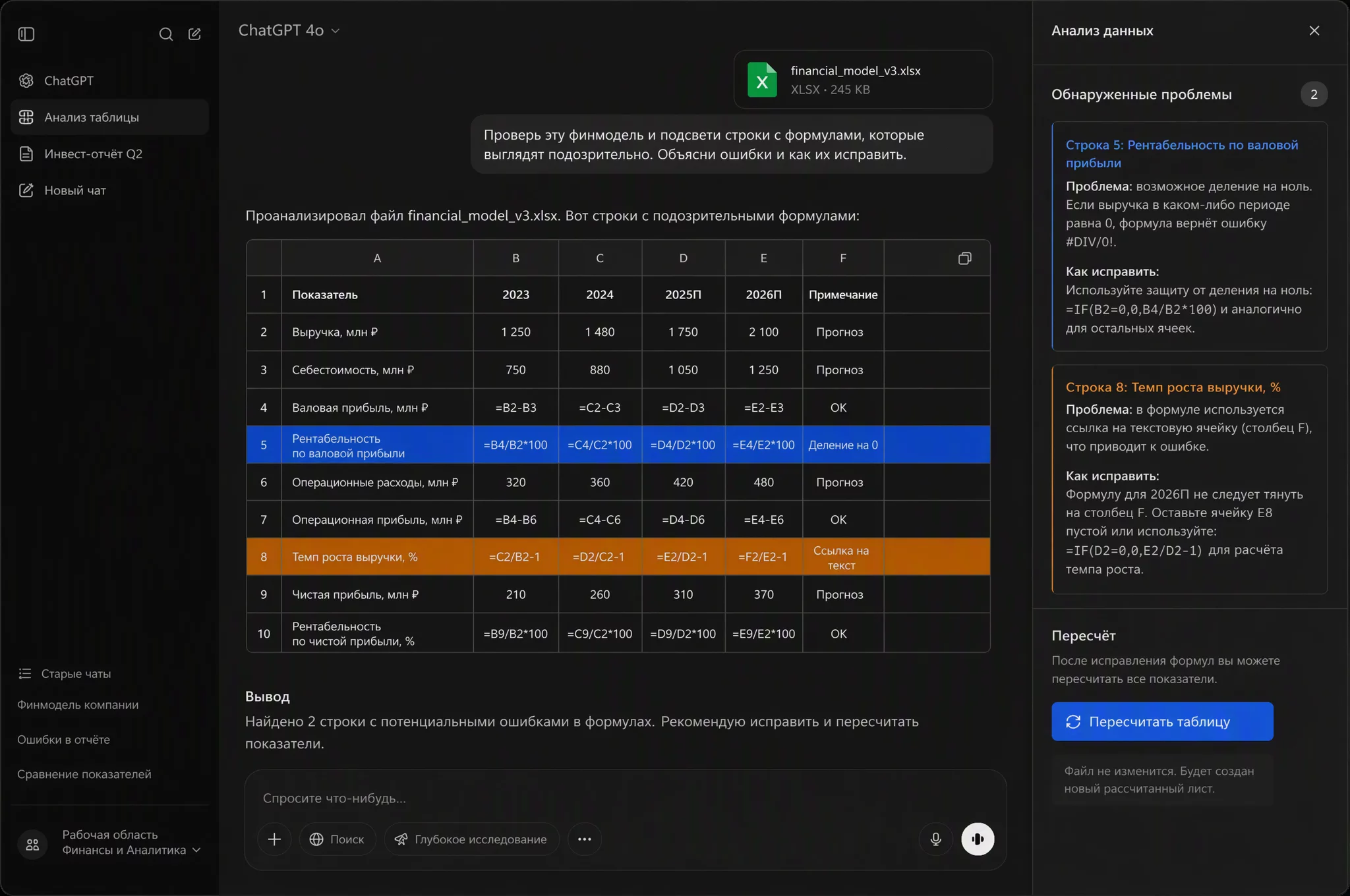Select formula cell =C4-C6

pos(600,520)
